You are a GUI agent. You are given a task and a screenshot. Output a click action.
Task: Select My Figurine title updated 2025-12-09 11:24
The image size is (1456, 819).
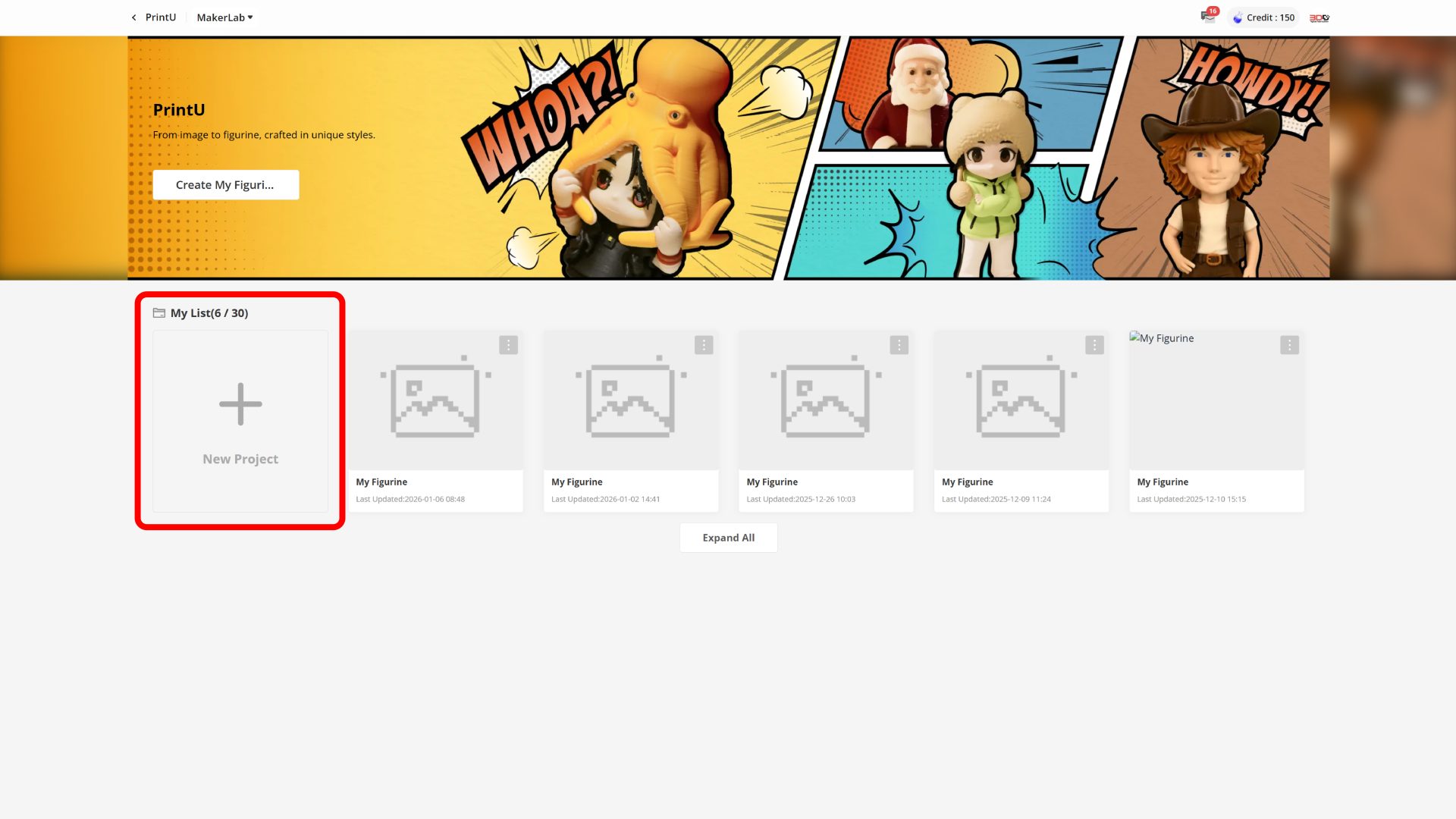point(967,482)
